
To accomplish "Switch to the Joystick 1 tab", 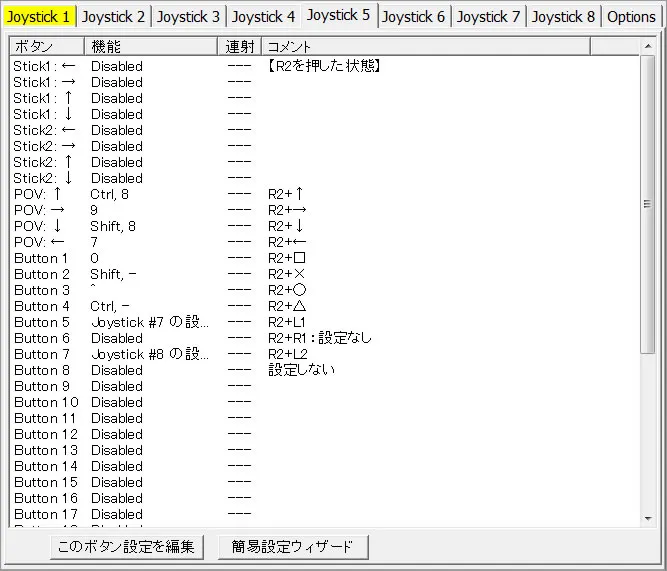I will tap(39, 16).
